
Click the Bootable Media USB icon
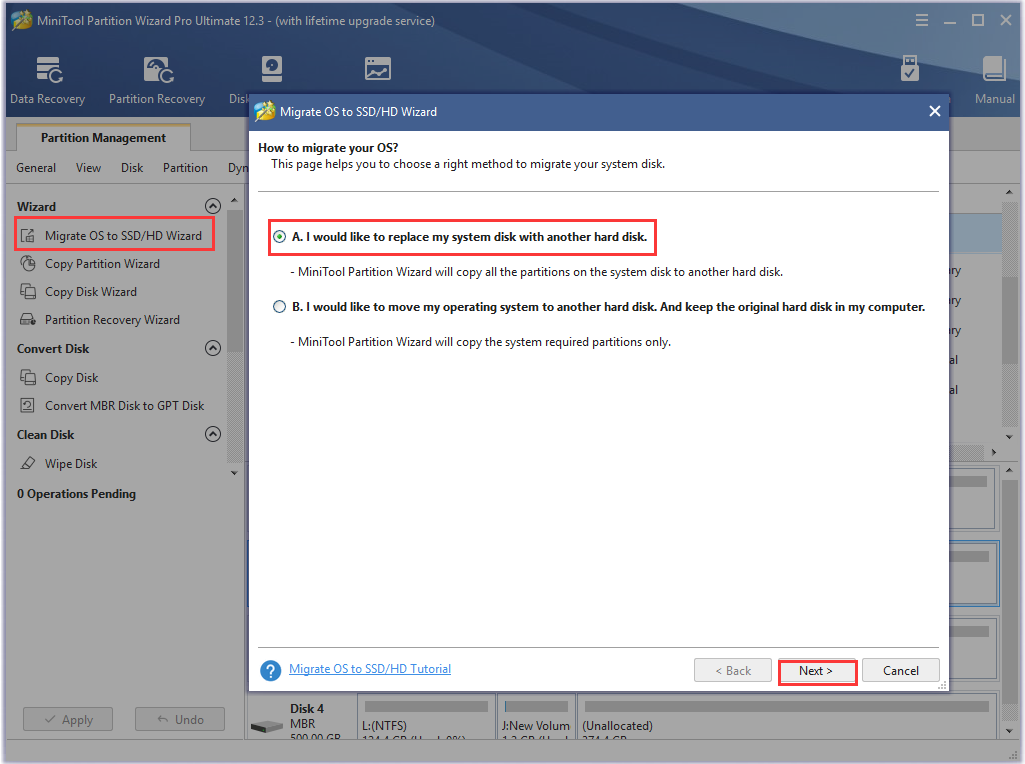click(909, 69)
